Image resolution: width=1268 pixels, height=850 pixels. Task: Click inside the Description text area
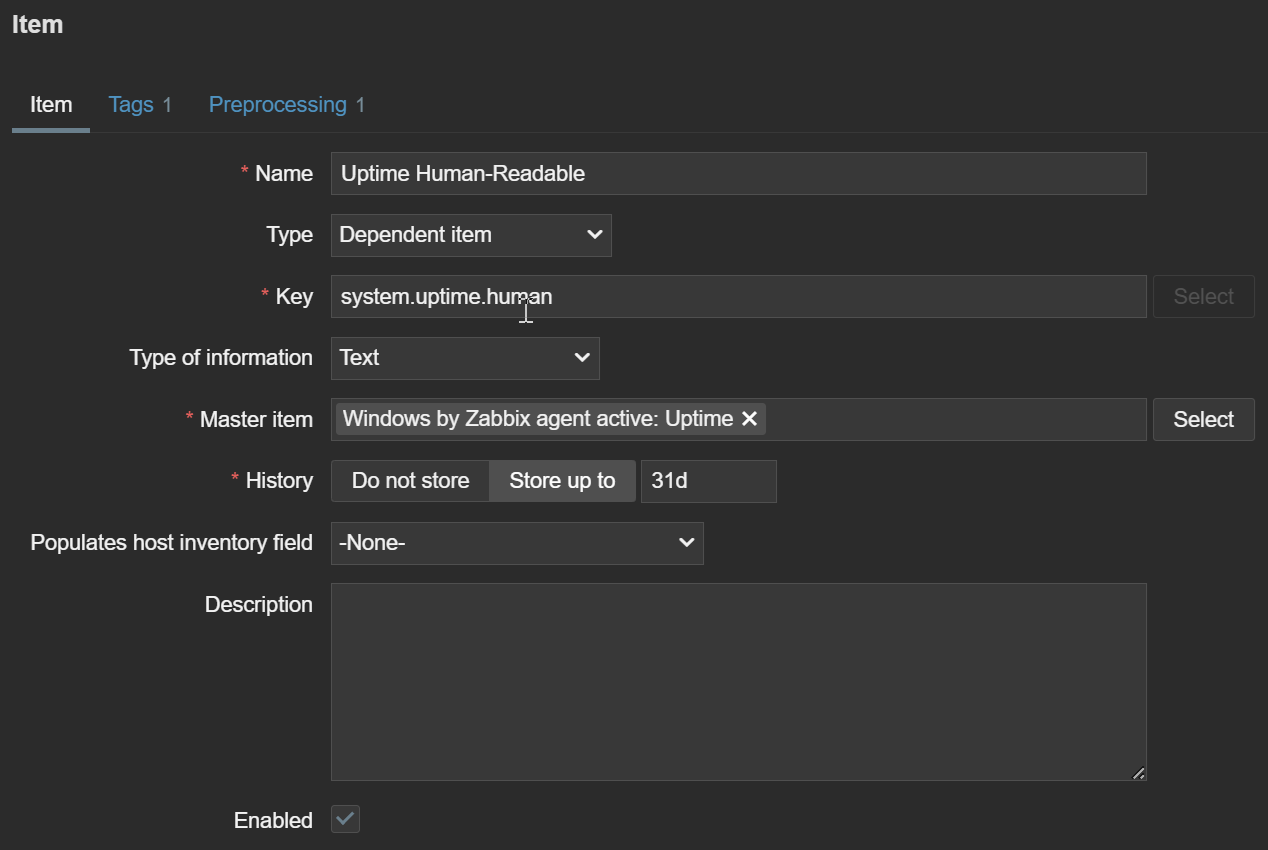(738, 682)
